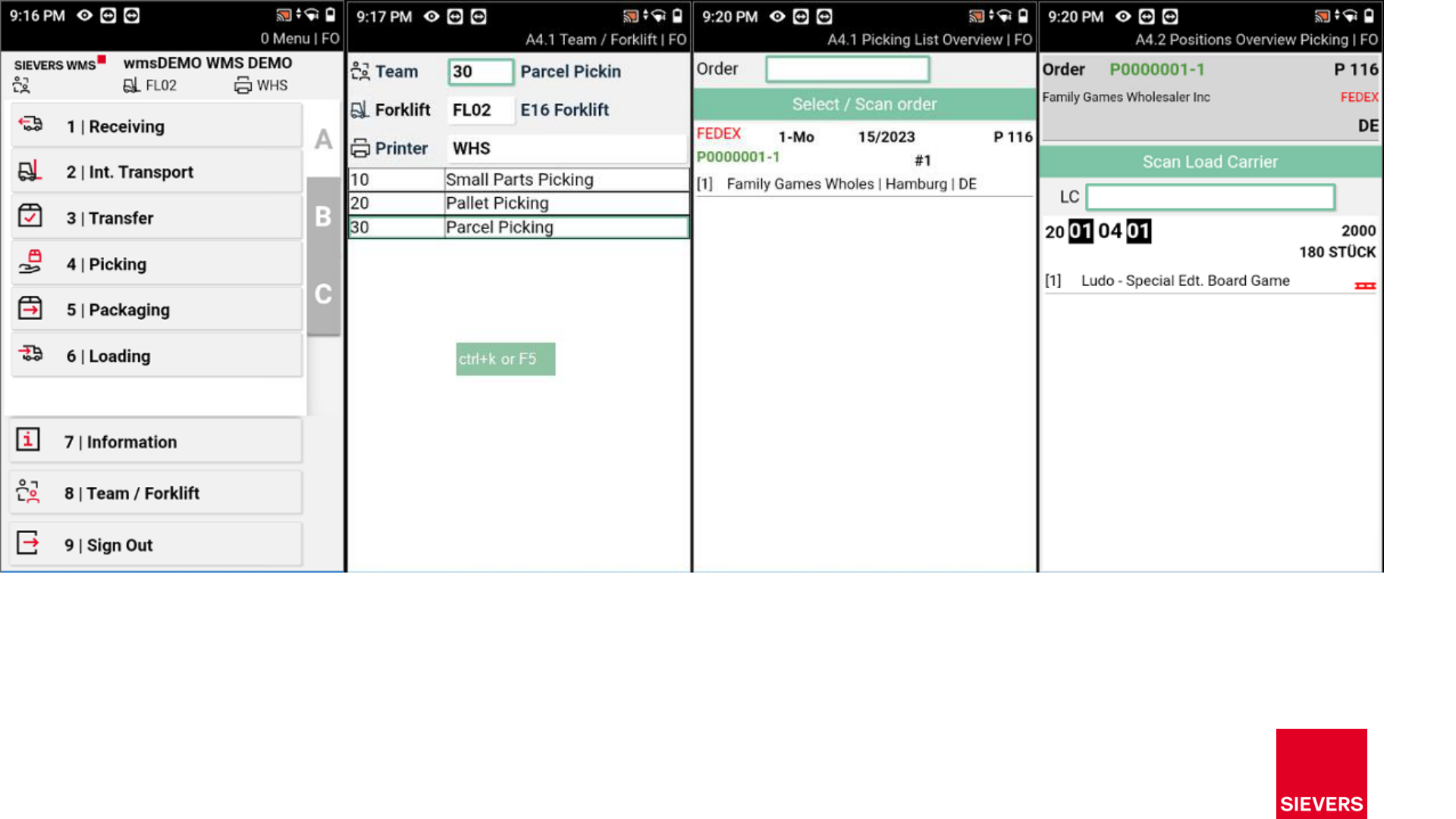The width and height of the screenshot is (1456, 819).
Task: Click the P 116 value in picking list
Action: pyautogui.click(x=1013, y=136)
